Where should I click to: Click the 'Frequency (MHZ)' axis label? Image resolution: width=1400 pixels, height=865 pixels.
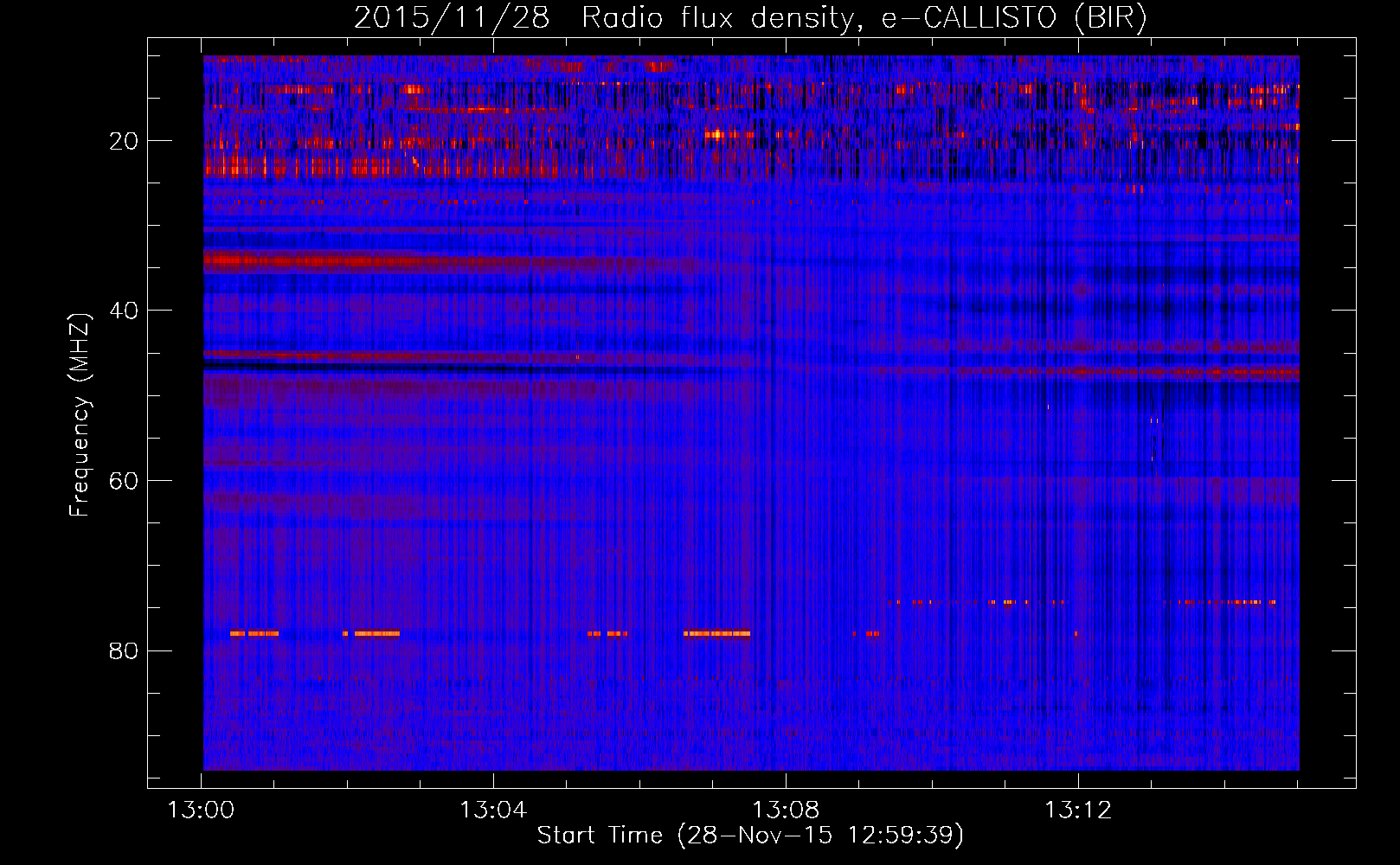(x=80, y=414)
